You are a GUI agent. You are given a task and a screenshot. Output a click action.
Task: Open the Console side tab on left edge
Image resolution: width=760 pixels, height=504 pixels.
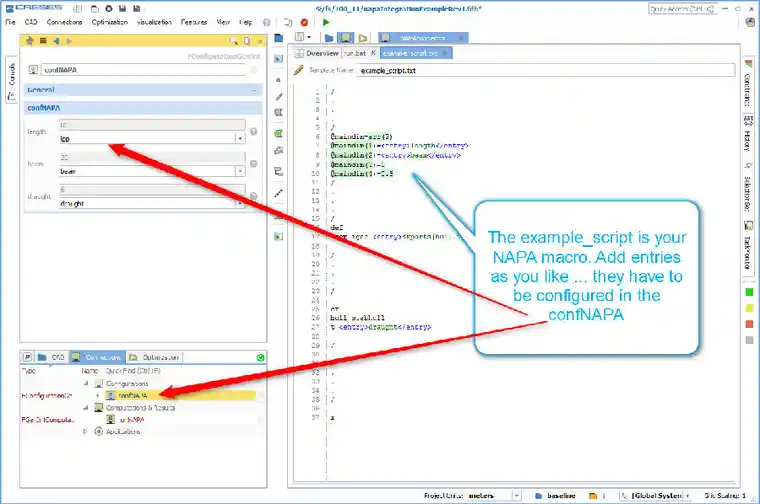coord(12,80)
